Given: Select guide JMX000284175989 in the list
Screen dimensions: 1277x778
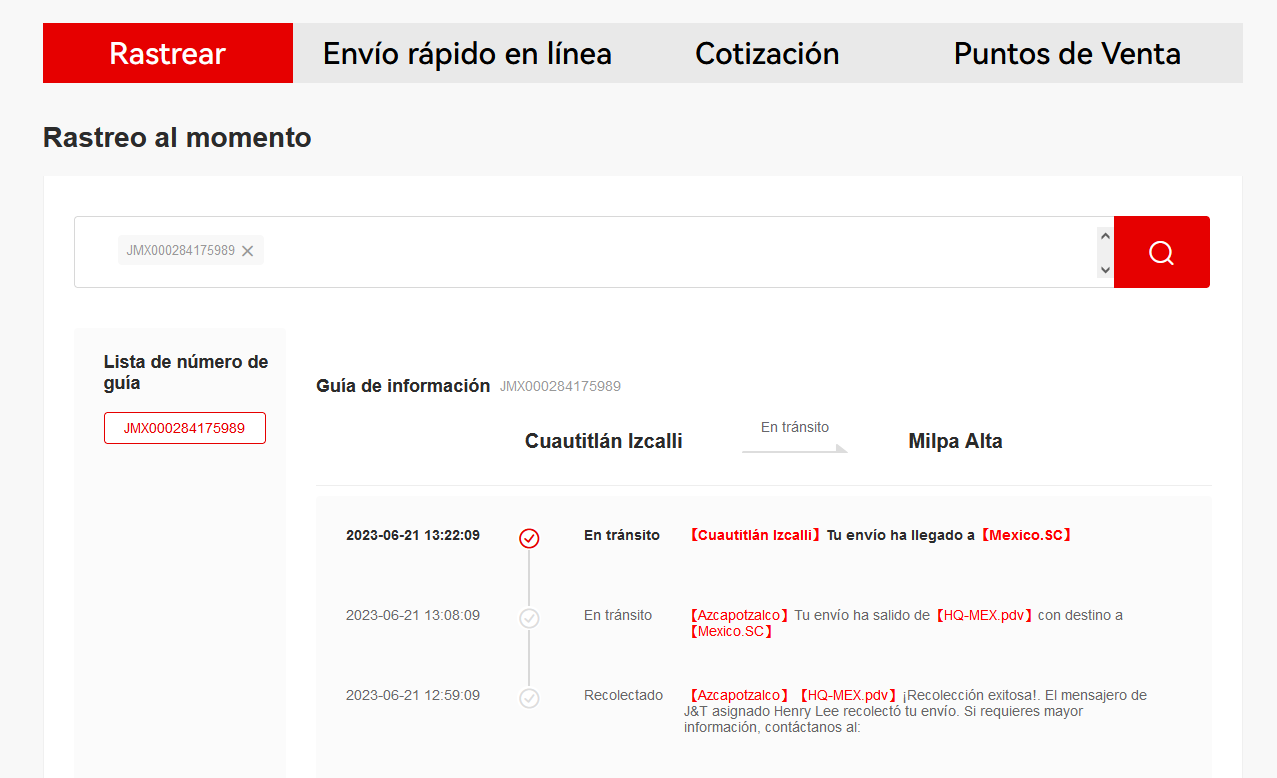Looking at the screenshot, I should 184,428.
